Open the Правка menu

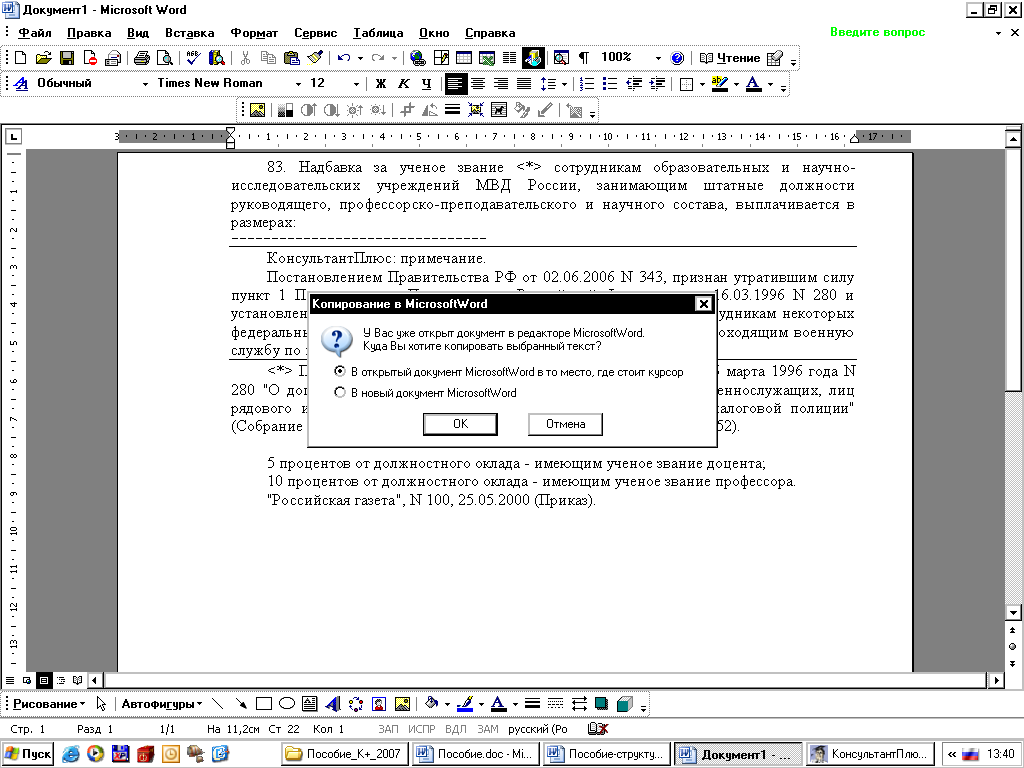[89, 33]
